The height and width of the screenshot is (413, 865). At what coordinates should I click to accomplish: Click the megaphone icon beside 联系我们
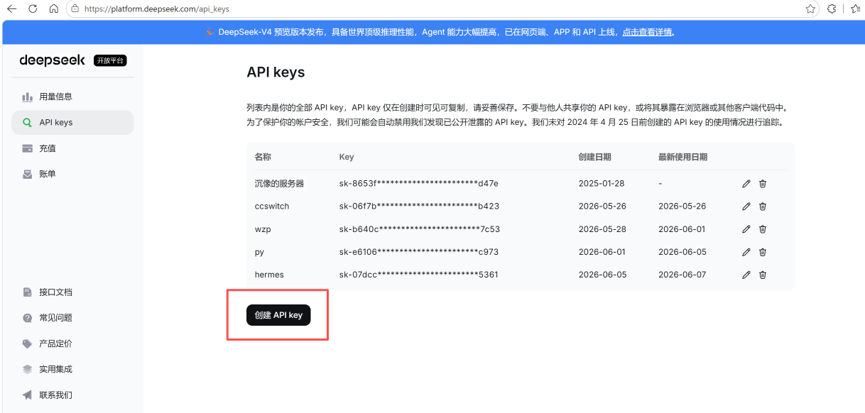coord(27,395)
